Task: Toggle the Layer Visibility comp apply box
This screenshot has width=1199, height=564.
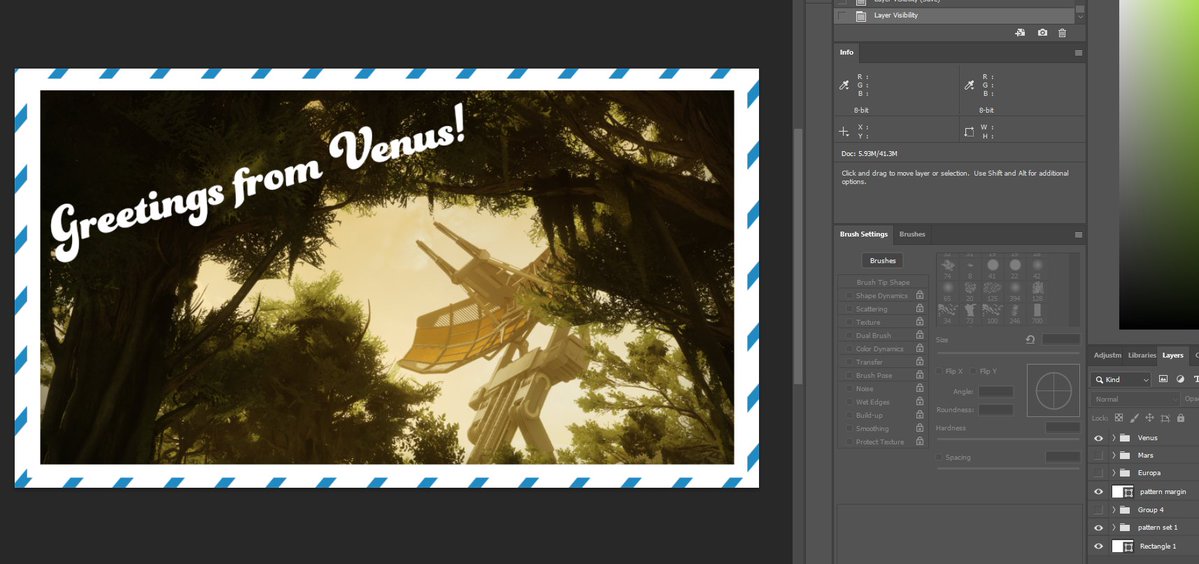Action: (842, 15)
